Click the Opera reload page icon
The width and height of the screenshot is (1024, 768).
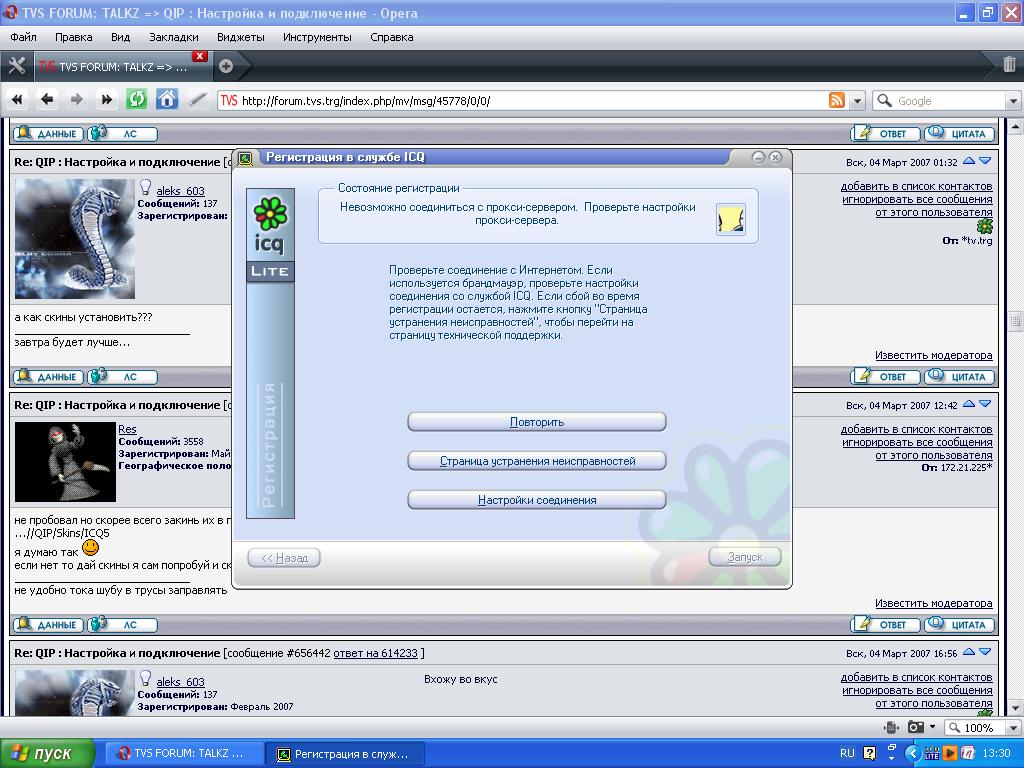(137, 99)
